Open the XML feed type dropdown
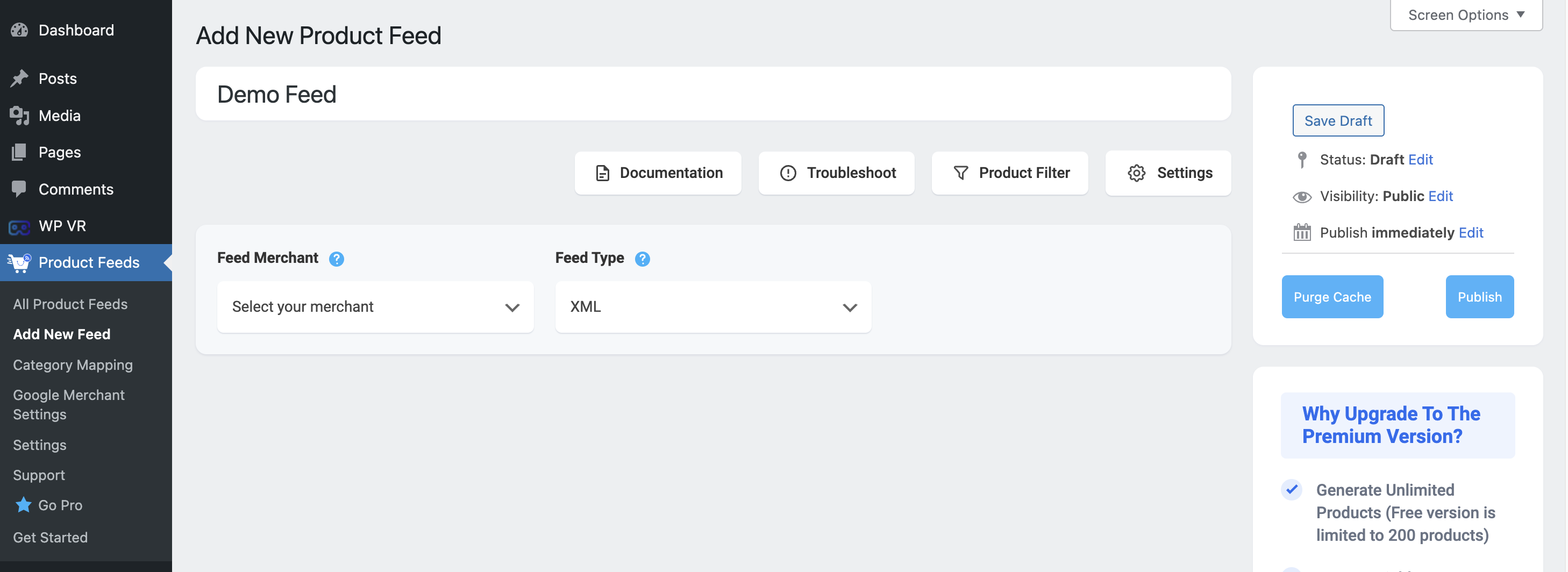 pyautogui.click(x=713, y=306)
